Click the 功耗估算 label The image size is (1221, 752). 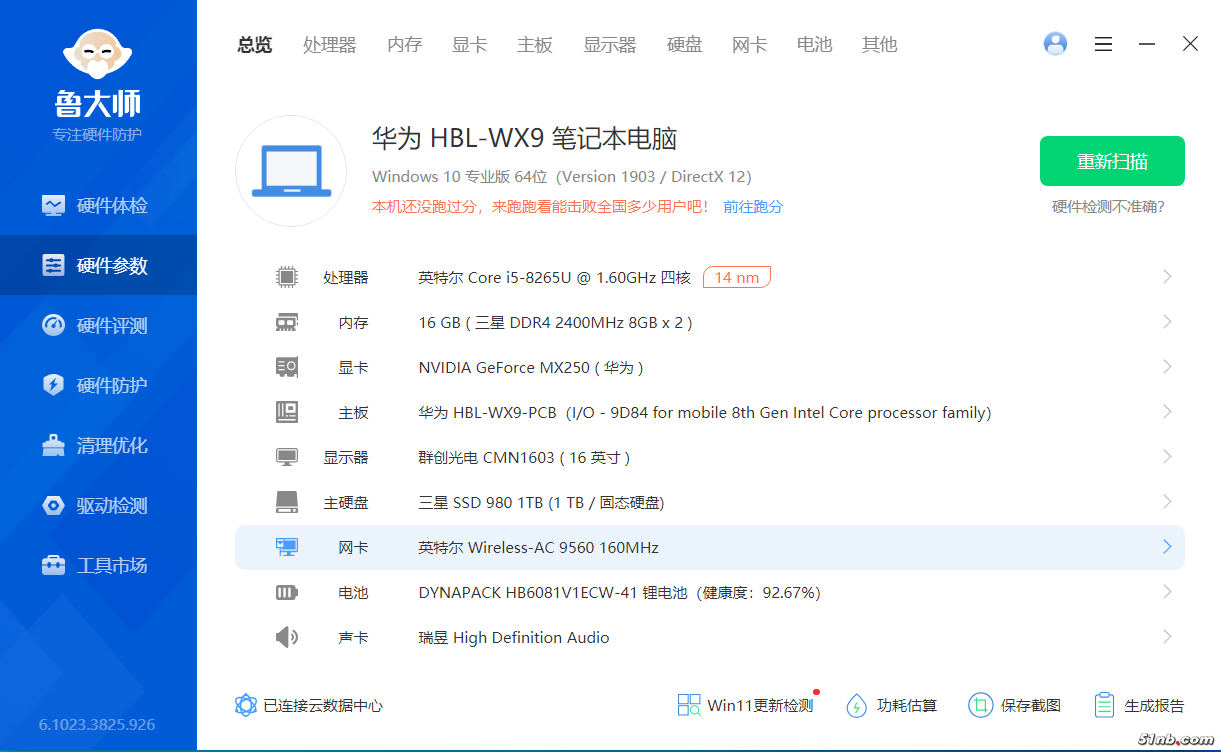click(x=907, y=706)
